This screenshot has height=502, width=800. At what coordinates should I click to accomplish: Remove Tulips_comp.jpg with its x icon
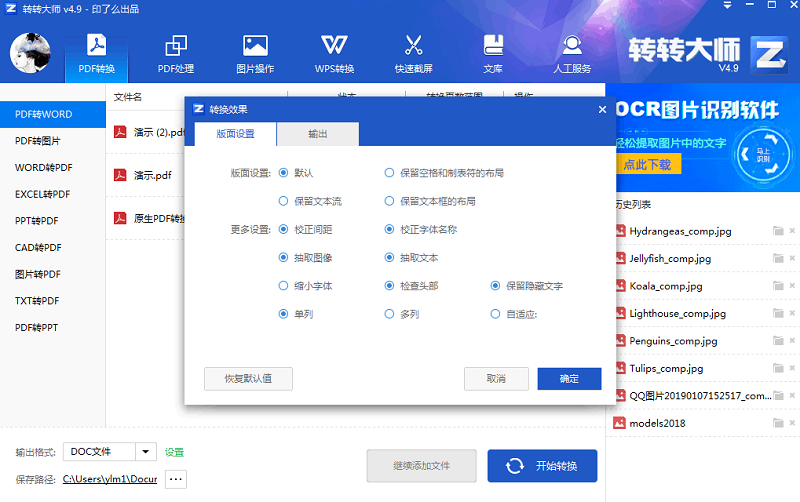792,368
